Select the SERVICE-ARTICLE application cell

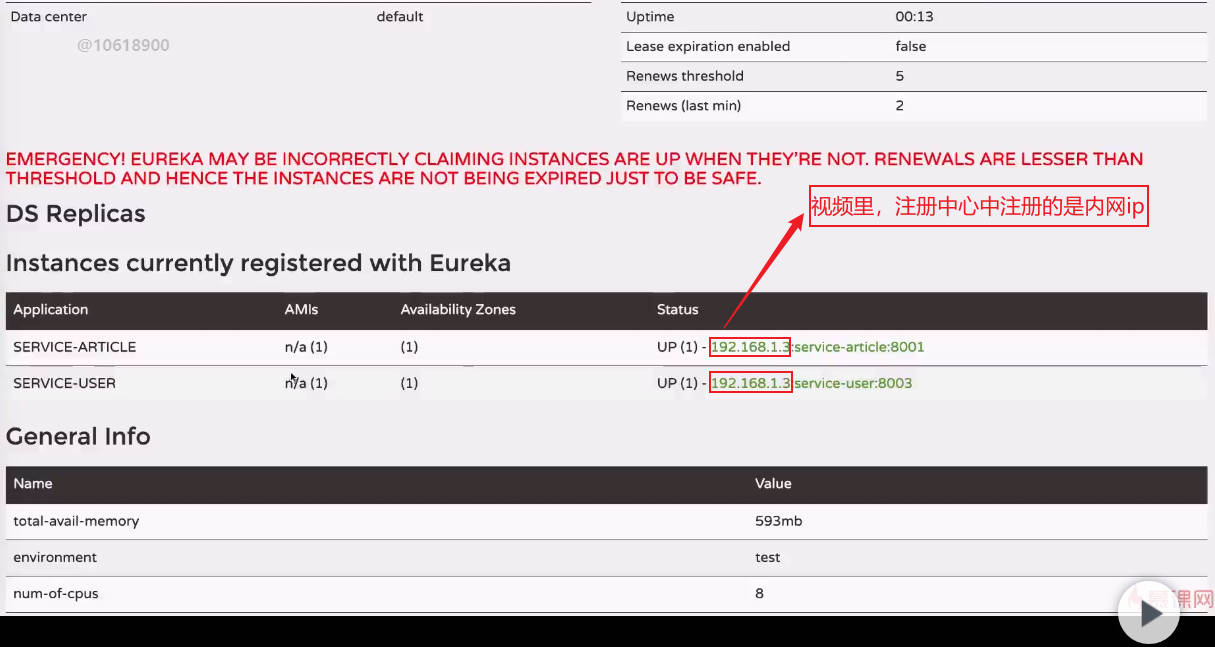(75, 347)
